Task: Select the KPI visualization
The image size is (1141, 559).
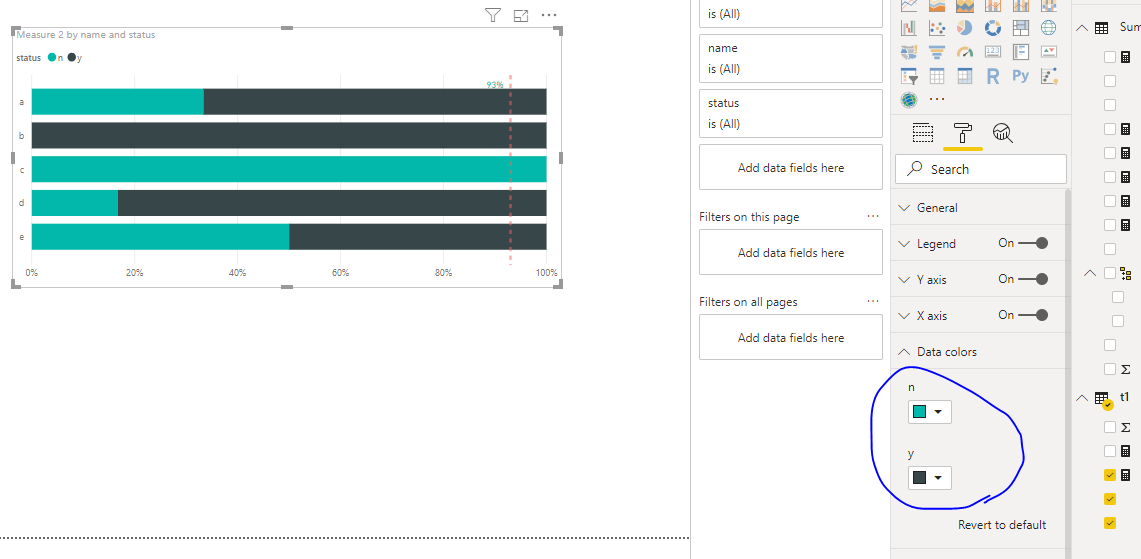Action: coord(1048,52)
